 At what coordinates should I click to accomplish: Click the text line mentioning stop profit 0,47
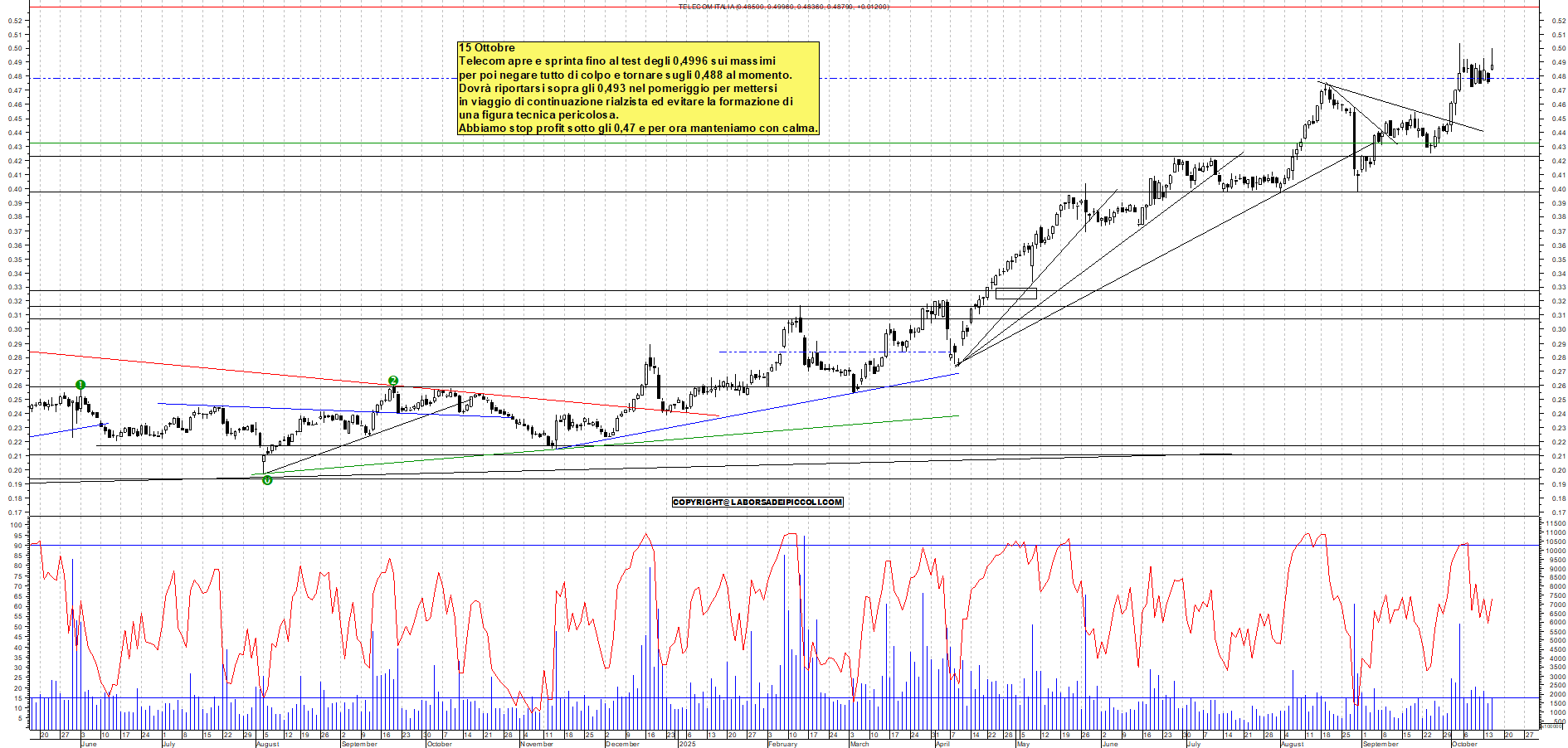(638, 129)
